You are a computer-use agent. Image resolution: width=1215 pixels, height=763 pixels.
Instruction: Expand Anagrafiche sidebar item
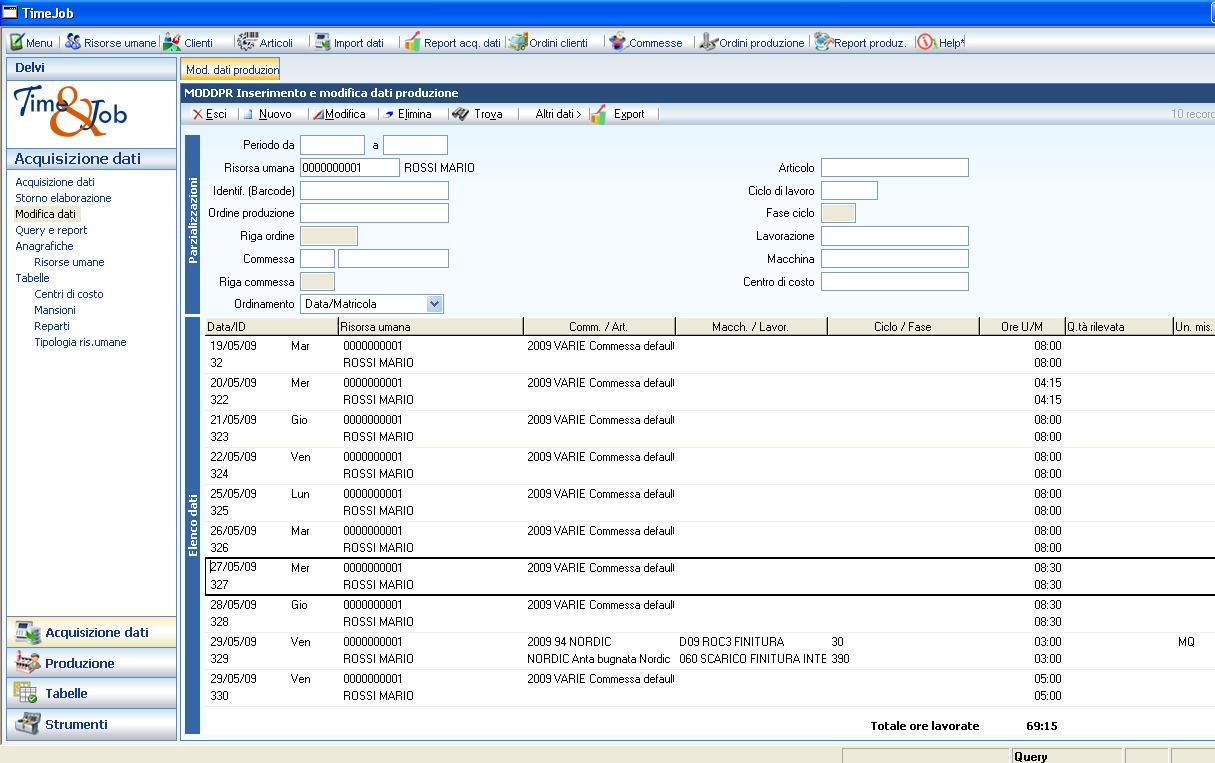(44, 246)
